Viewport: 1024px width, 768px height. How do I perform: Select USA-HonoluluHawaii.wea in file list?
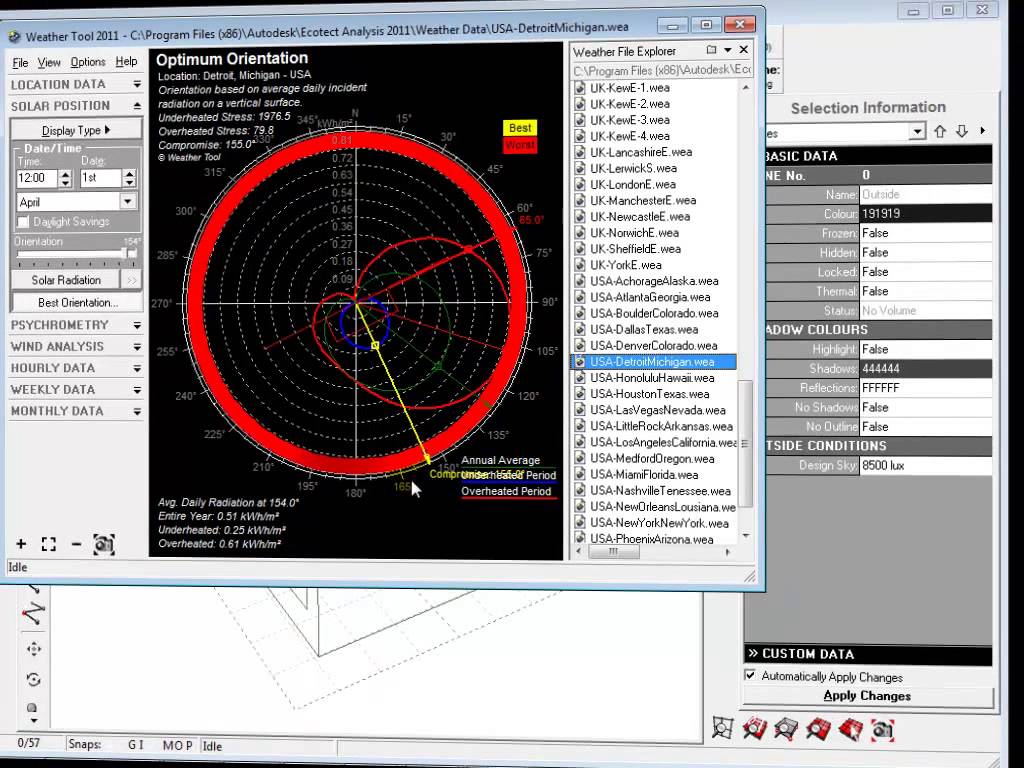[652, 378]
